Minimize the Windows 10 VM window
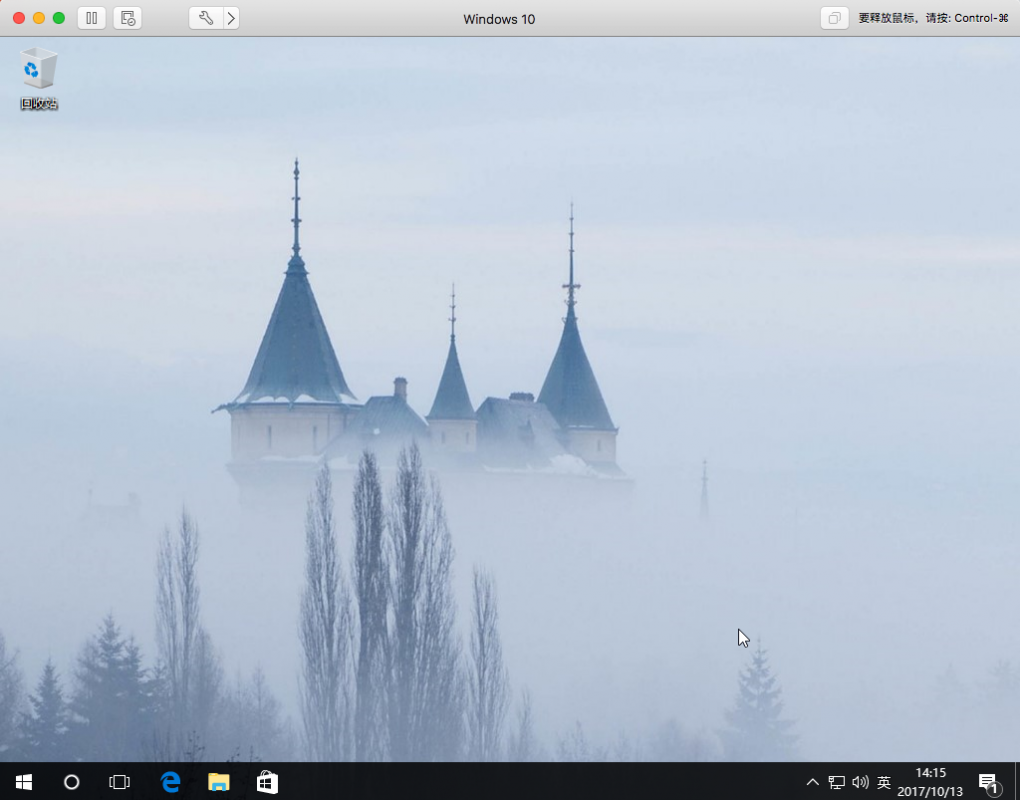This screenshot has width=1020, height=800. tap(39, 18)
